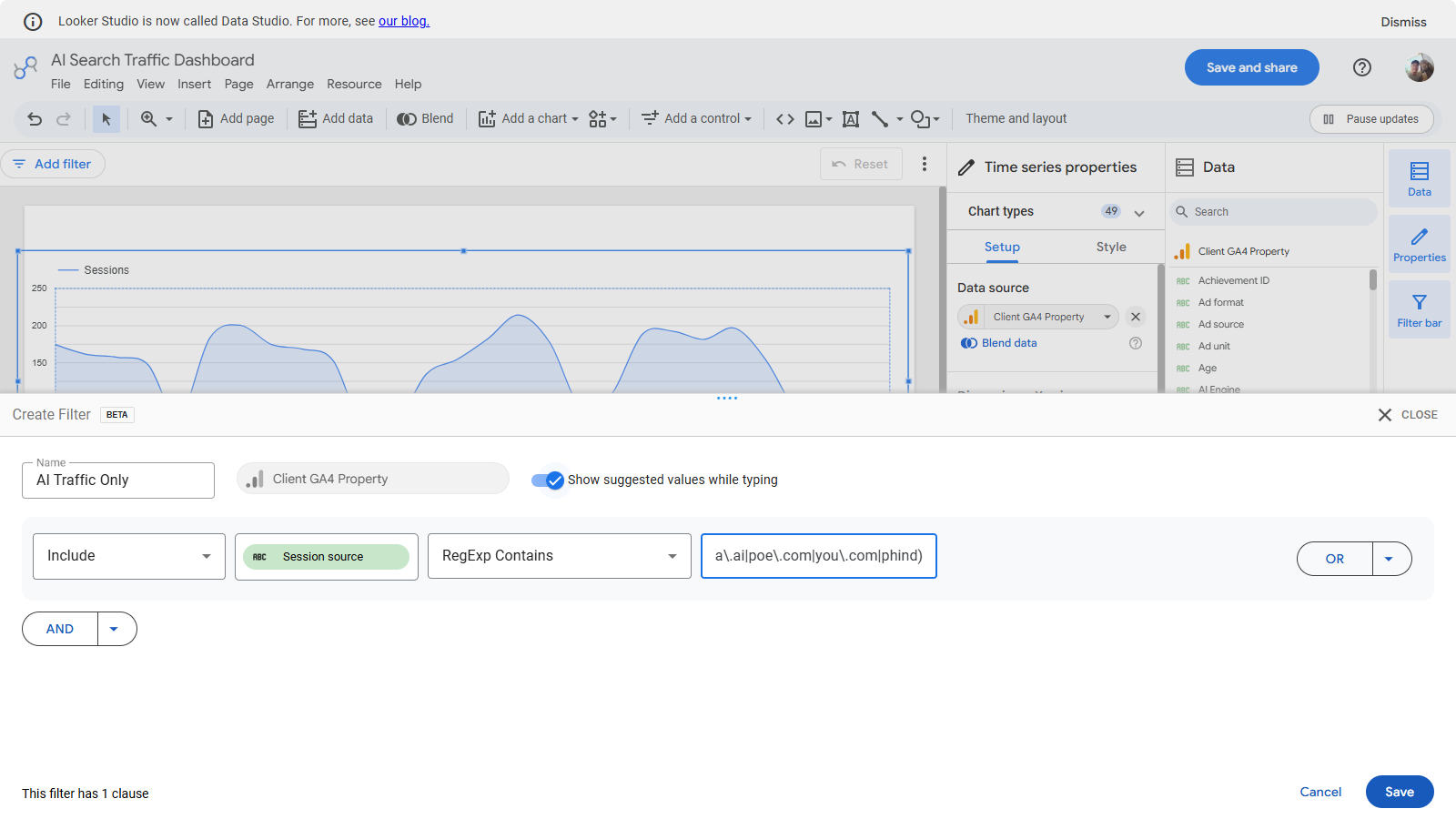The height and width of the screenshot is (819, 1456).
Task: Open the RegExp Contains condition dropdown
Action: coord(560,556)
